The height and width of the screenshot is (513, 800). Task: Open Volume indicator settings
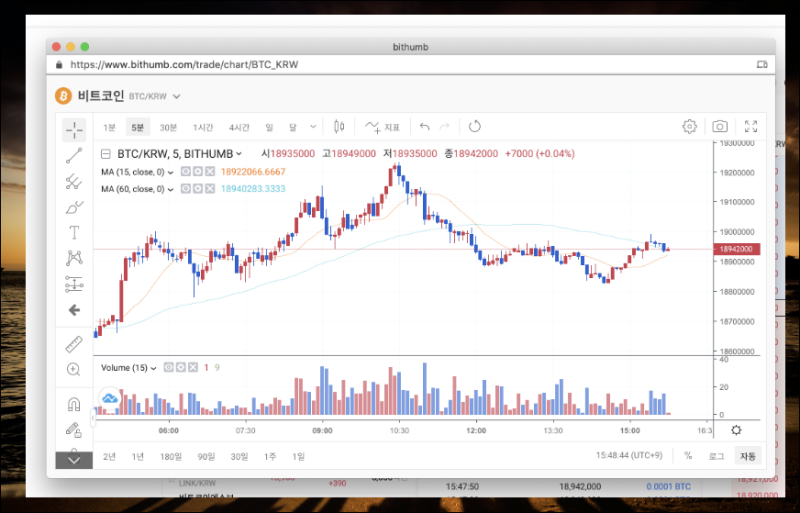tap(181, 368)
